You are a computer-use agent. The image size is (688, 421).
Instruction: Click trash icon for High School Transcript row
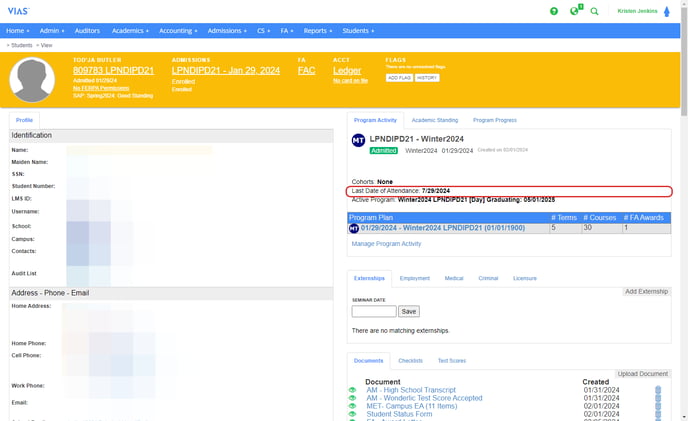[658, 390]
